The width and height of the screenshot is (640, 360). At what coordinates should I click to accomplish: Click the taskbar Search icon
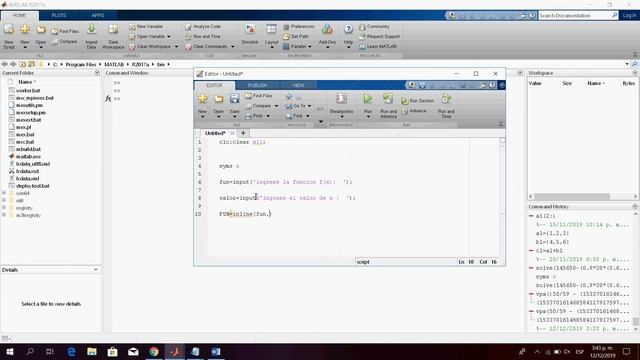pyautogui.click(x=30, y=351)
